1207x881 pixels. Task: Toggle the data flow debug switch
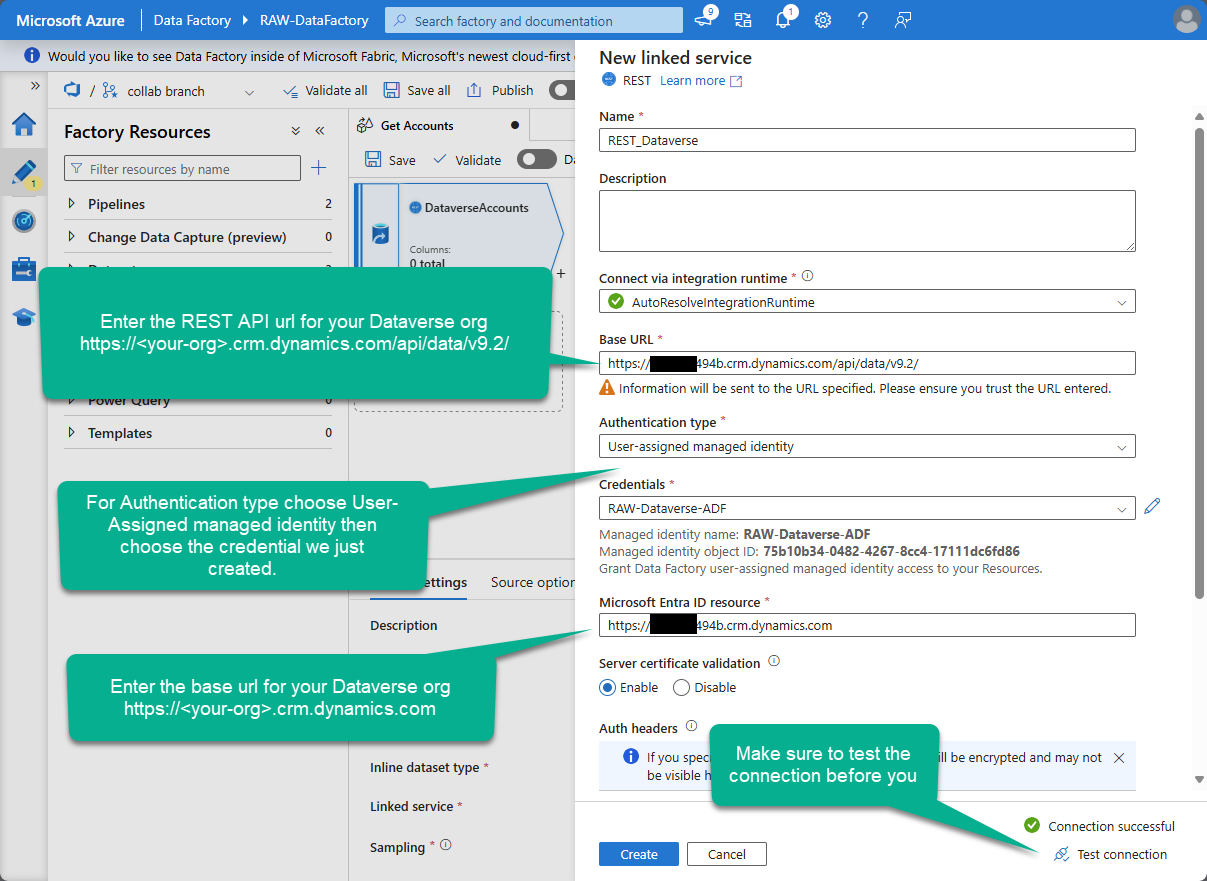coord(537,160)
